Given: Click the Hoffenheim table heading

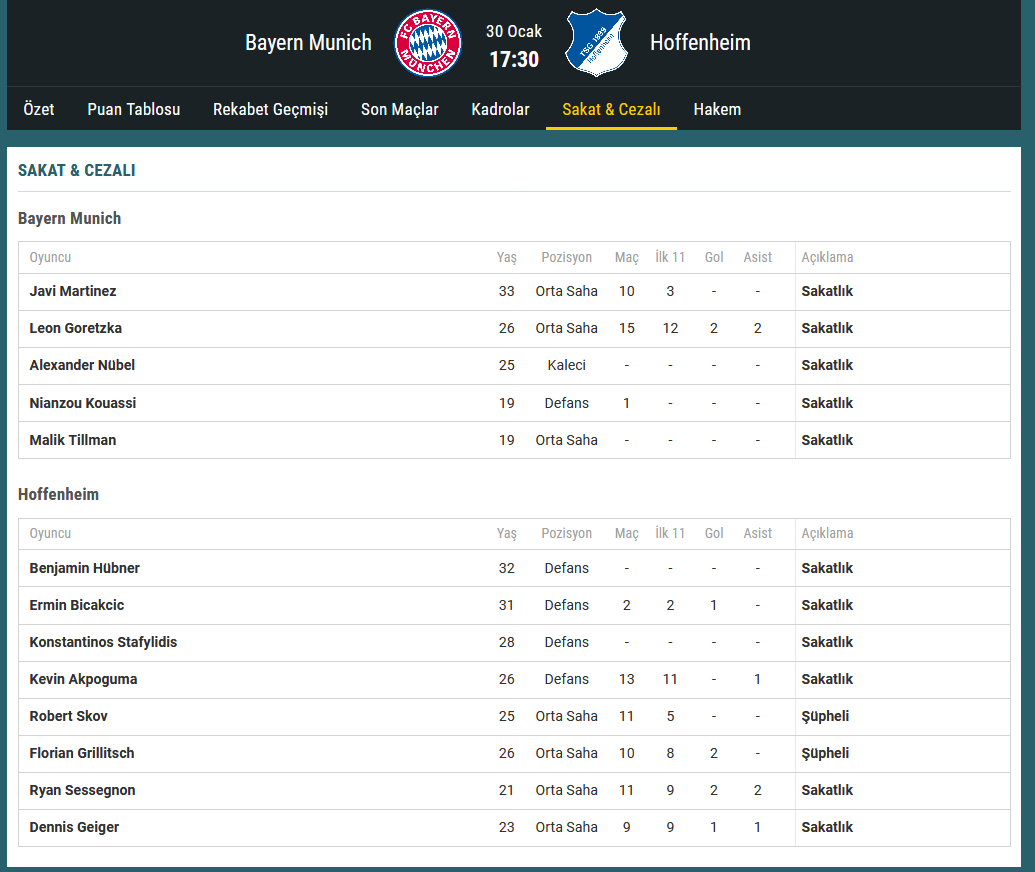Looking at the screenshot, I should click(x=58, y=494).
